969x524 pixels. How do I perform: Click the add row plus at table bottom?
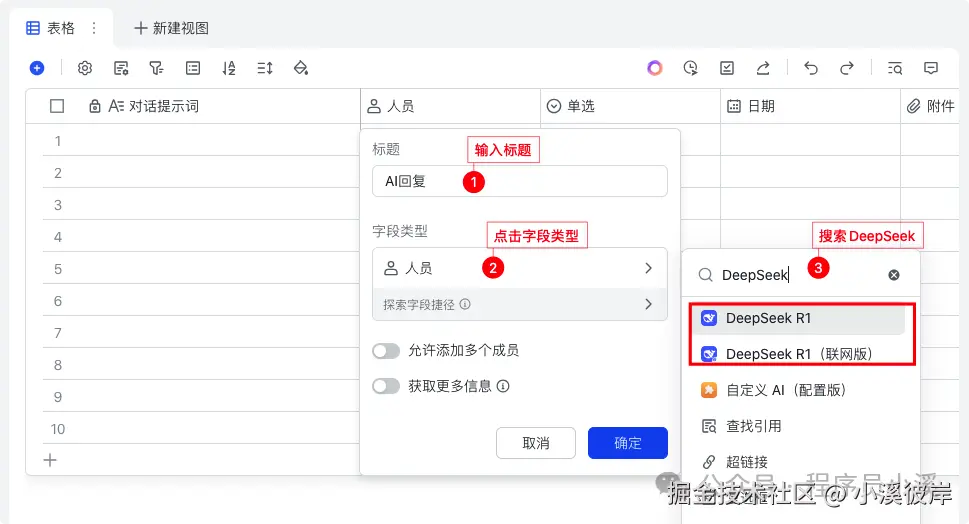pyautogui.click(x=50, y=460)
